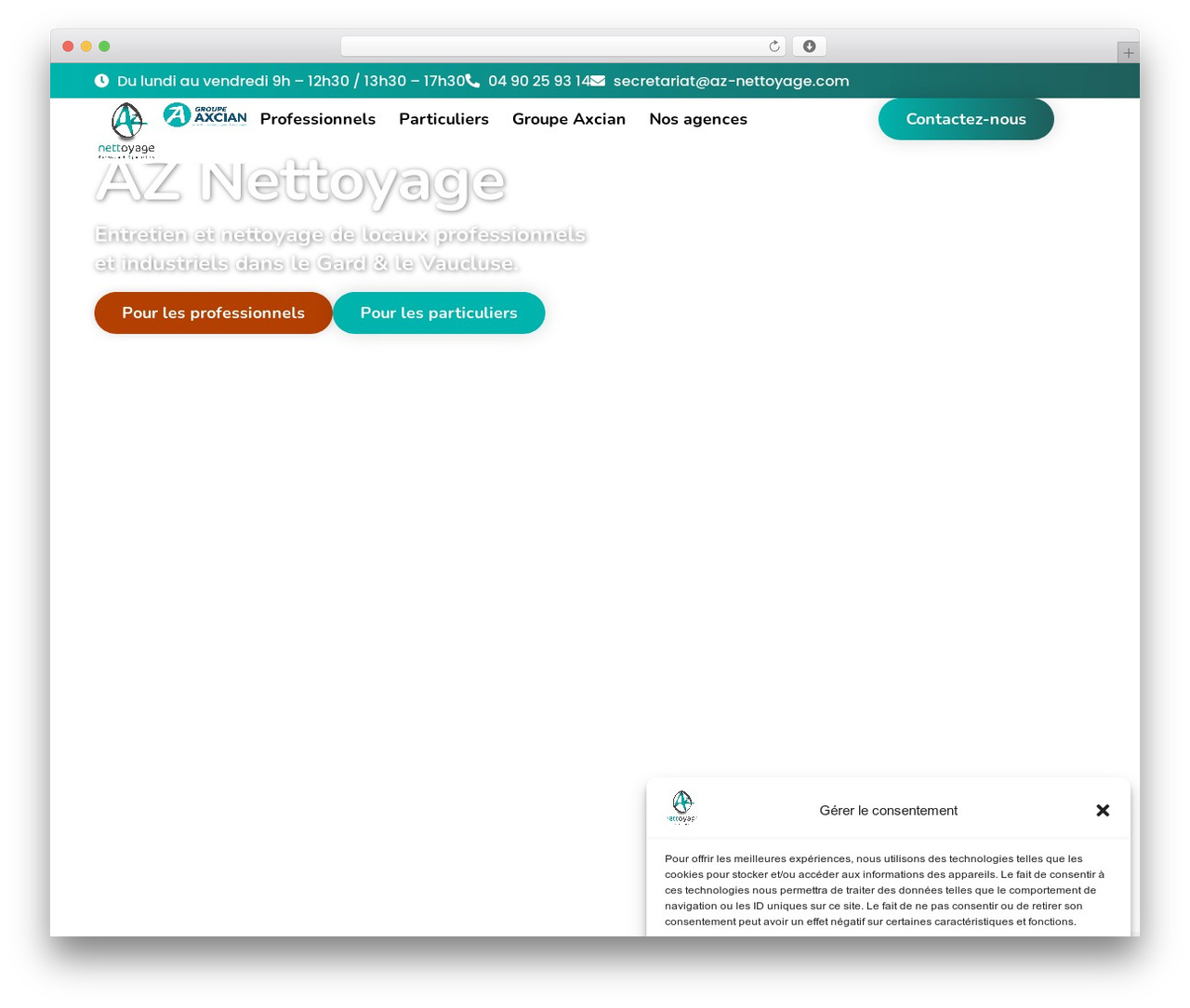The width and height of the screenshot is (1190, 1008).
Task: Click the hero subtitle about Gard & Vaucluse
Action: [x=340, y=249]
